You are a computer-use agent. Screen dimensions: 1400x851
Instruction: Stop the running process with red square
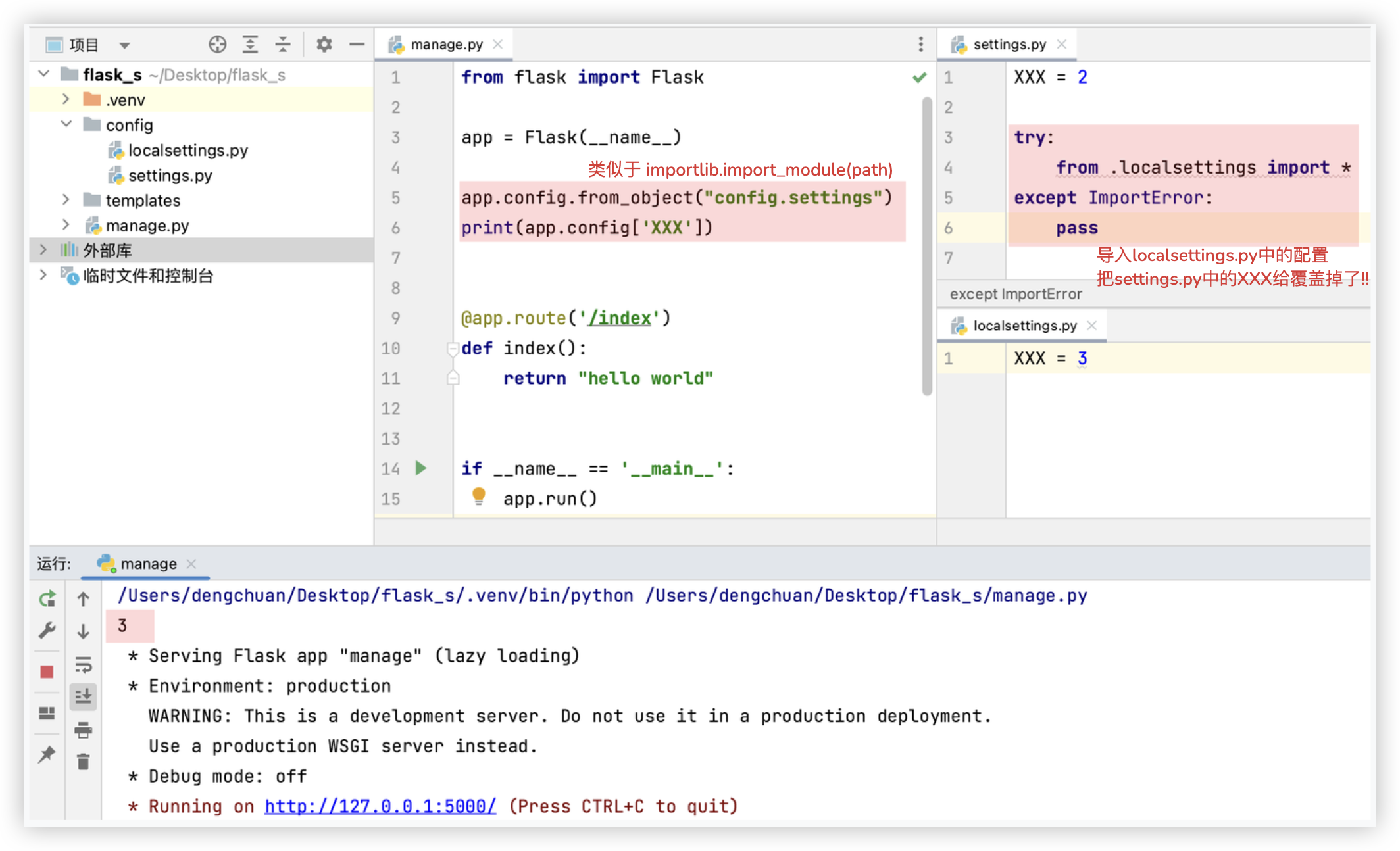pyautogui.click(x=47, y=671)
